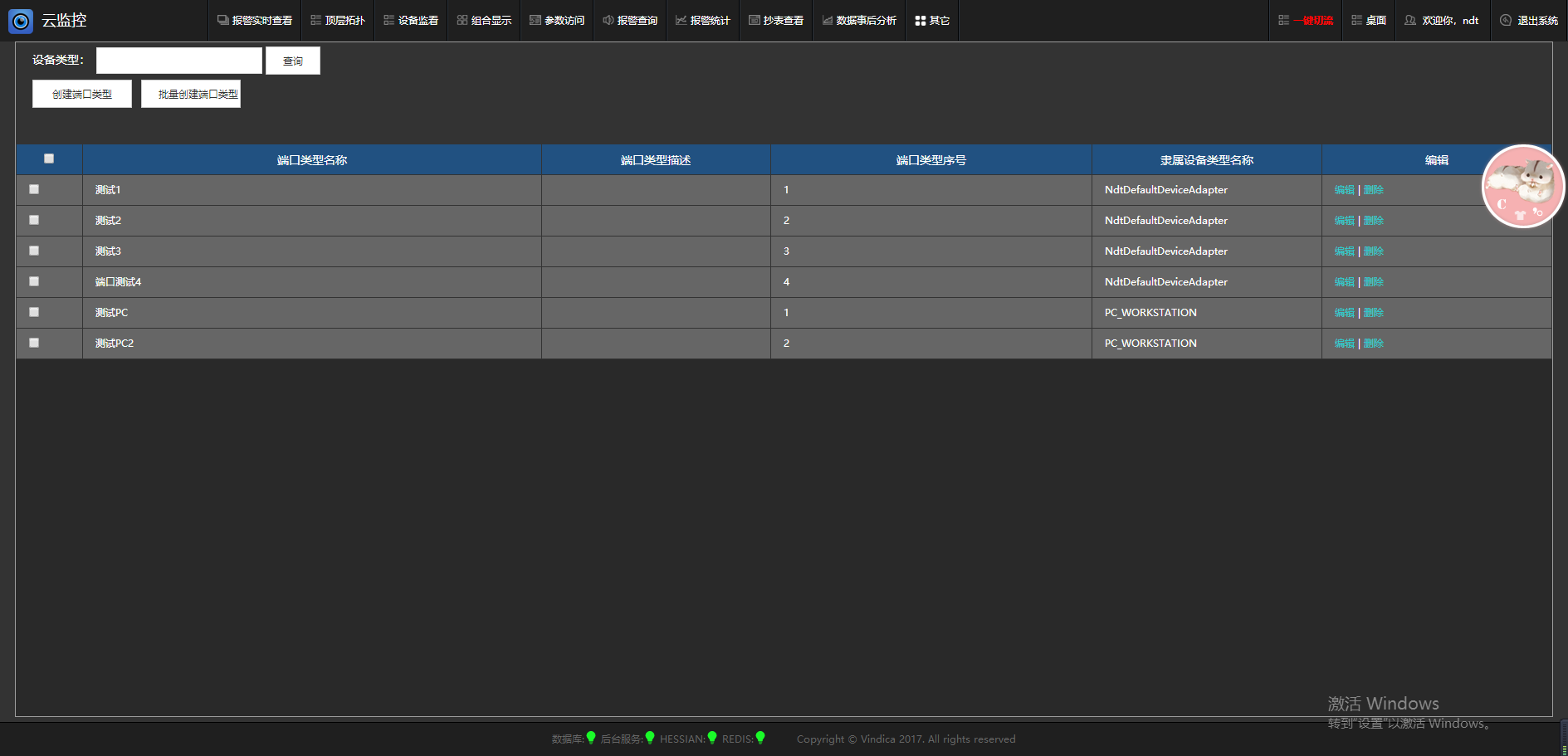The height and width of the screenshot is (756, 1568).
Task: Click the floating hamster avatar
Action: click(1522, 187)
